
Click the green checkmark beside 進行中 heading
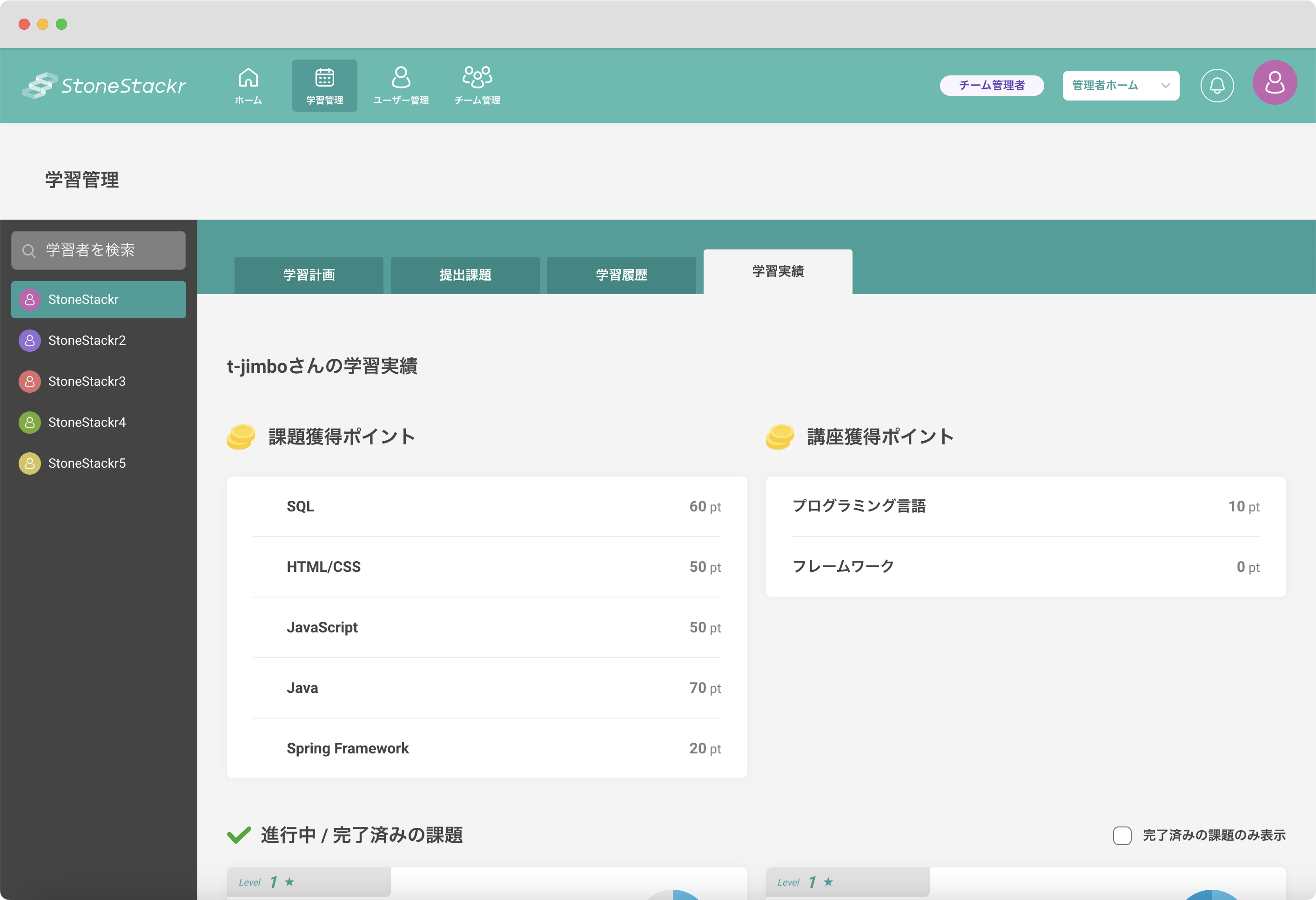tap(239, 835)
